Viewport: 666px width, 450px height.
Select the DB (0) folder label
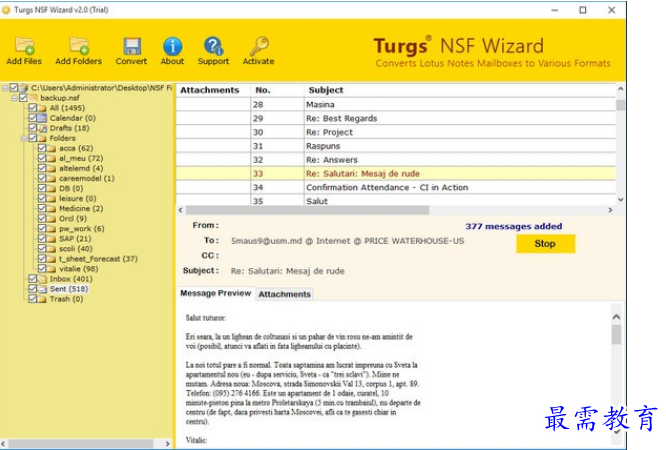click(x=71, y=188)
